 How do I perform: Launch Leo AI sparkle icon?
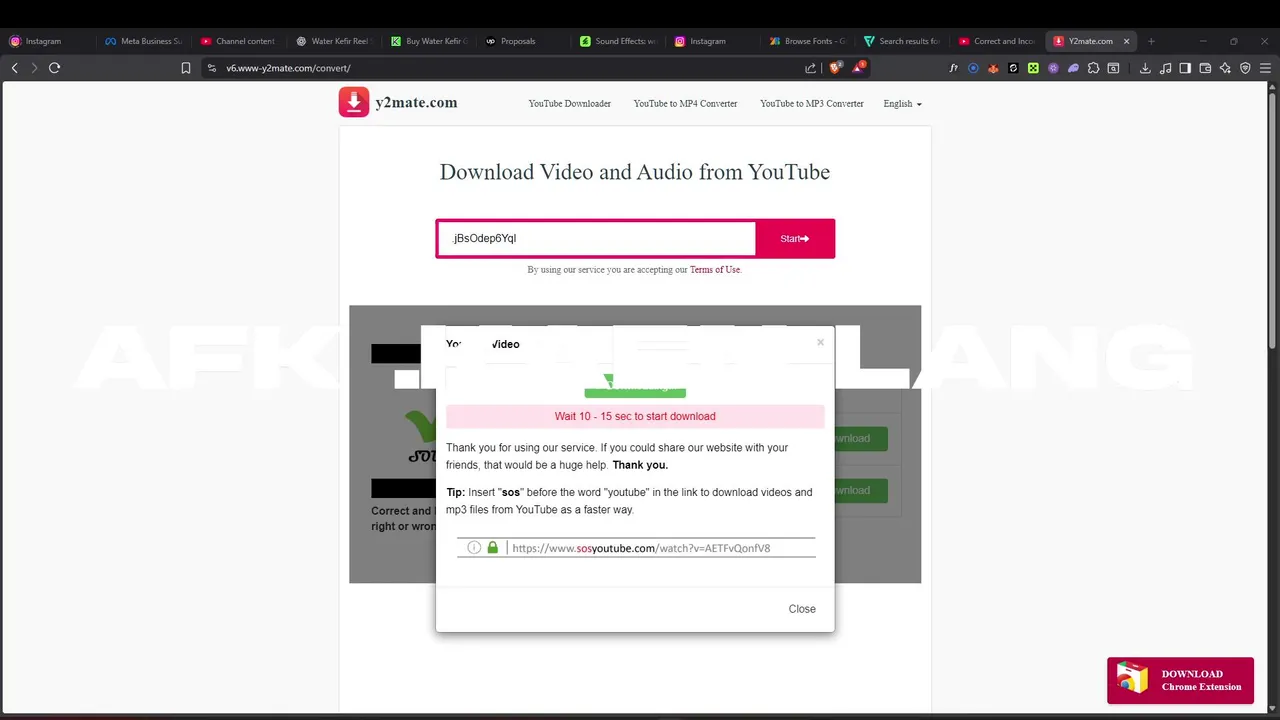[x=1225, y=68]
